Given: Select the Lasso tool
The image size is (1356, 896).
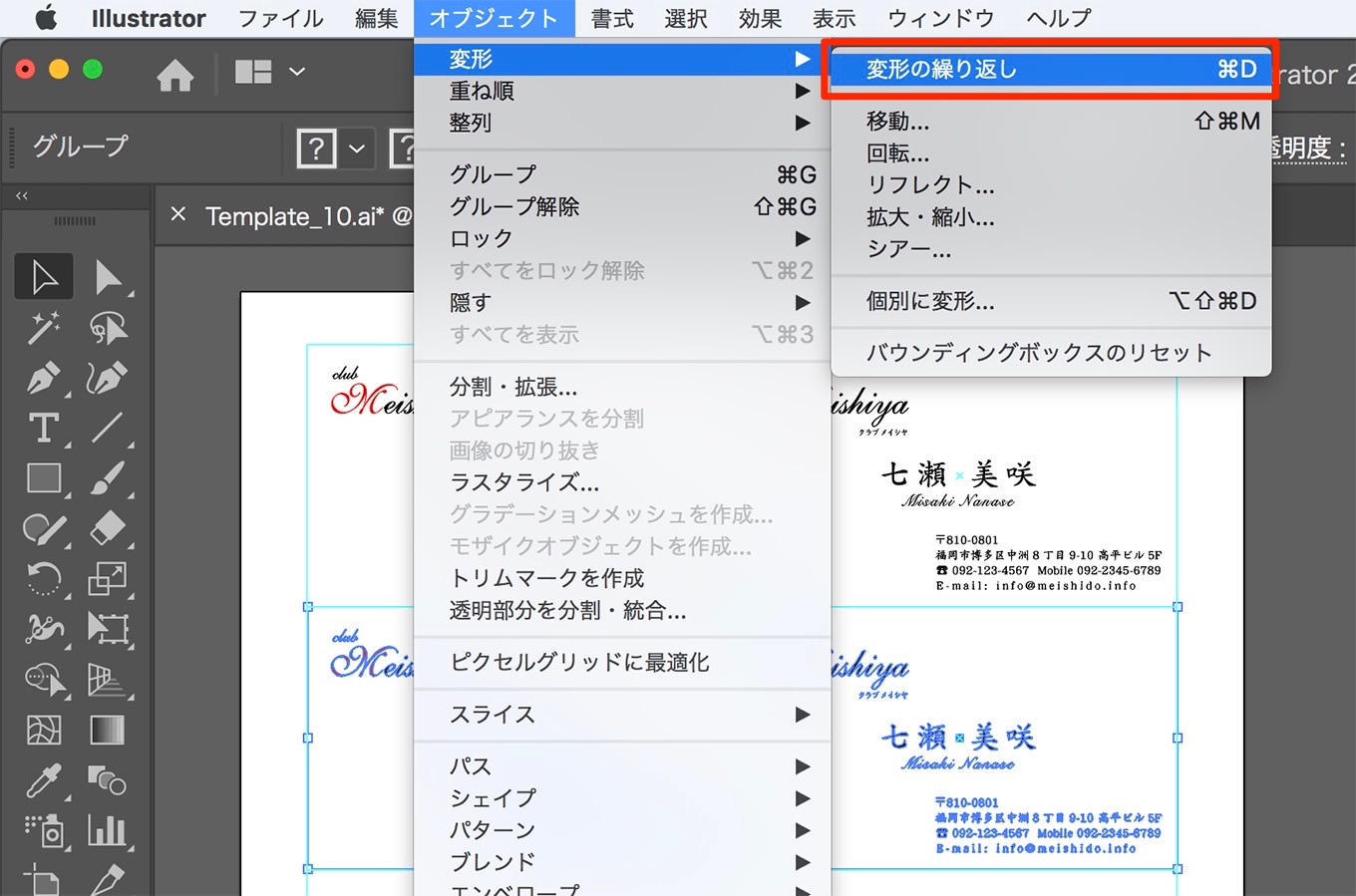Looking at the screenshot, I should tap(108, 327).
